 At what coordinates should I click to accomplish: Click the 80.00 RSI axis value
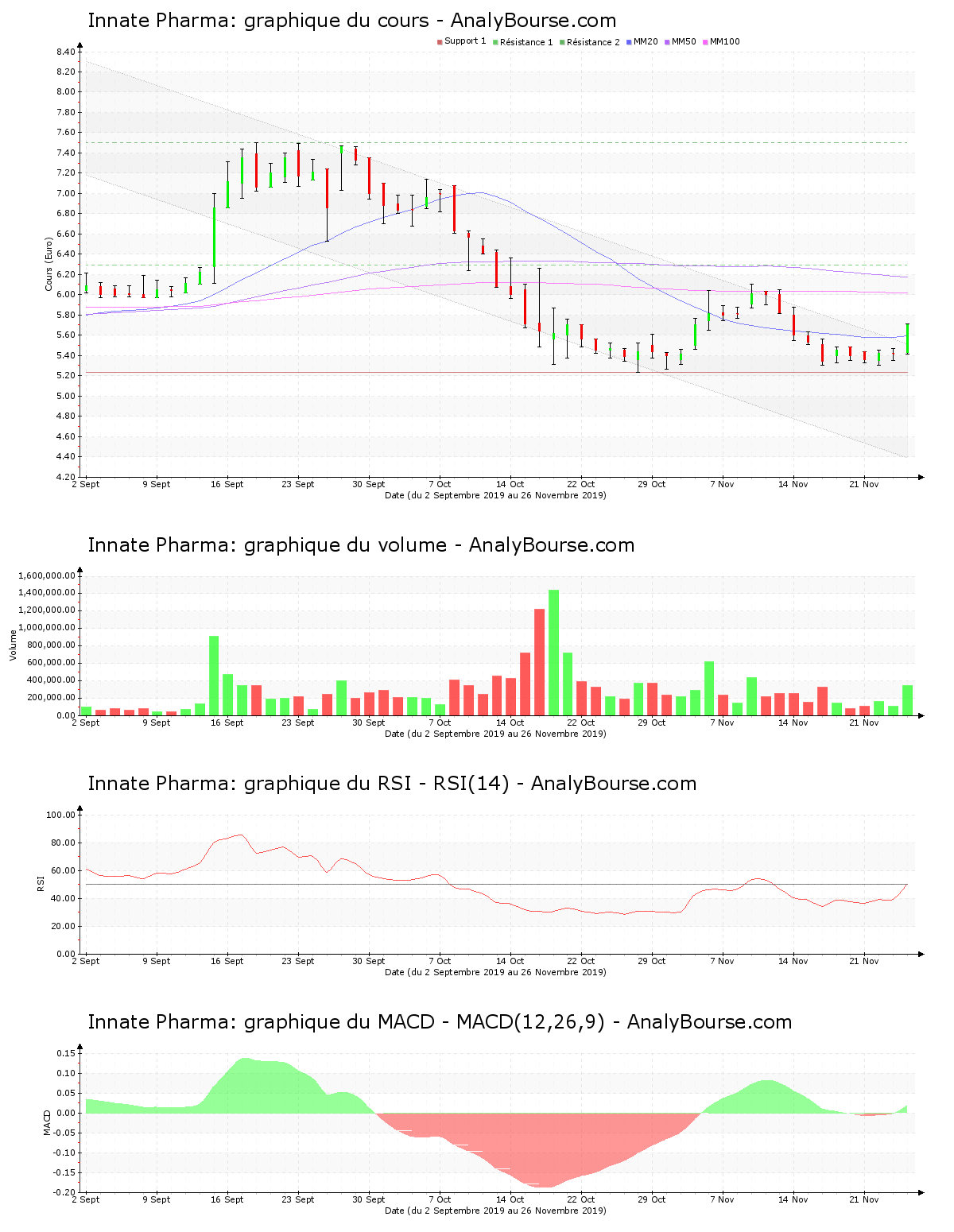pos(63,843)
